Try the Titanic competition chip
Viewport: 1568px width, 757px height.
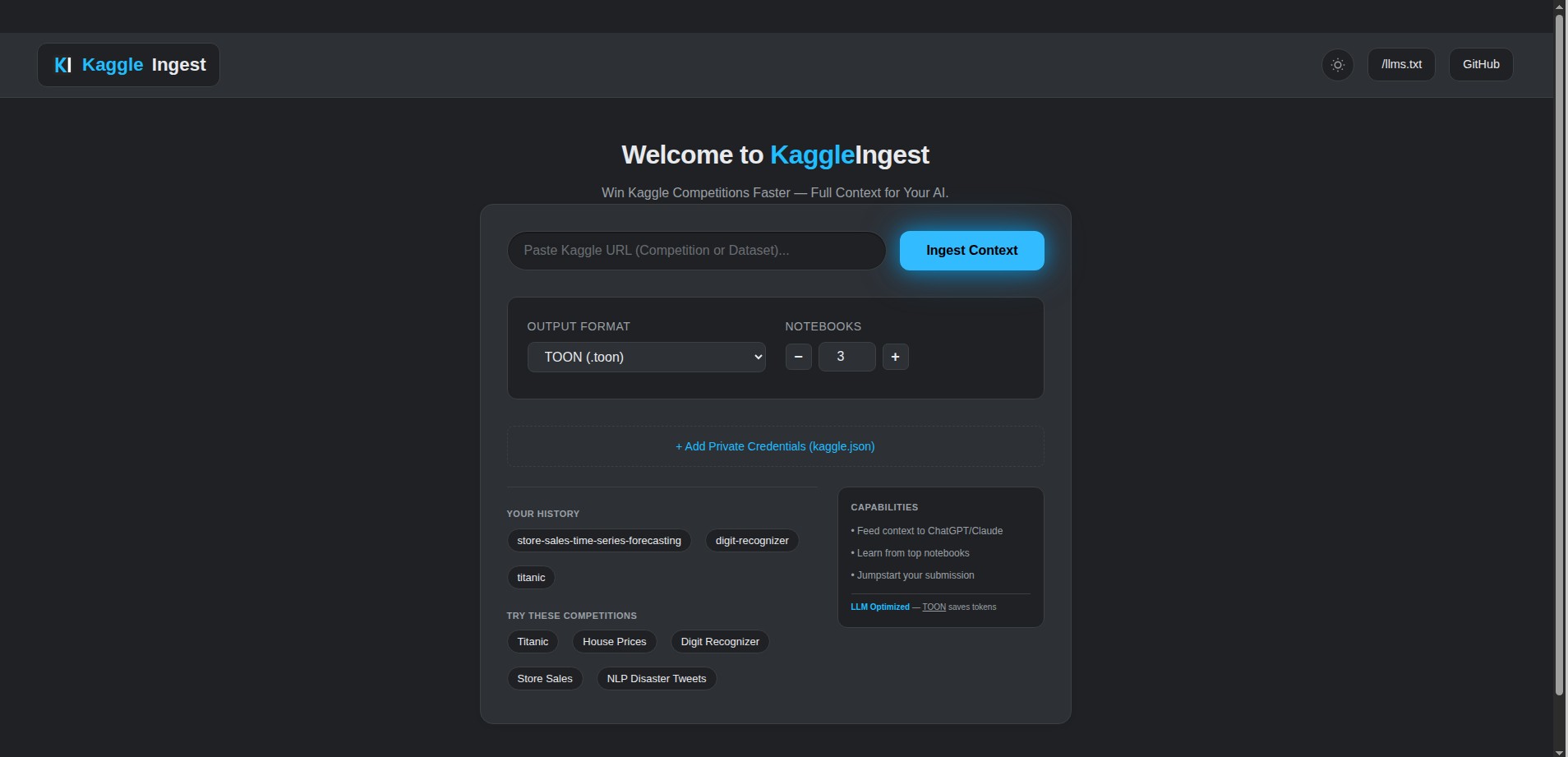click(x=533, y=641)
